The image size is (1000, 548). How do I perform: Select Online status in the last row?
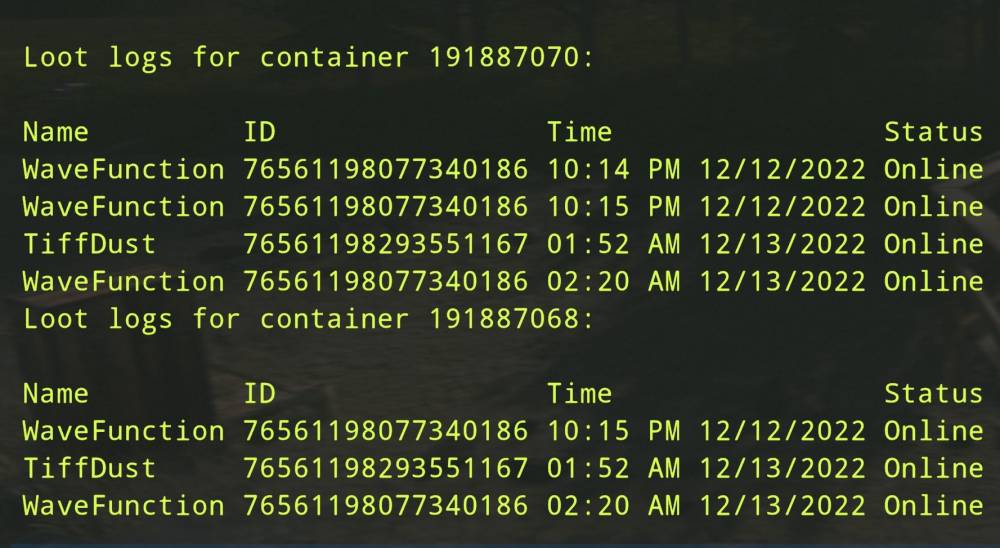pyautogui.click(x=933, y=506)
